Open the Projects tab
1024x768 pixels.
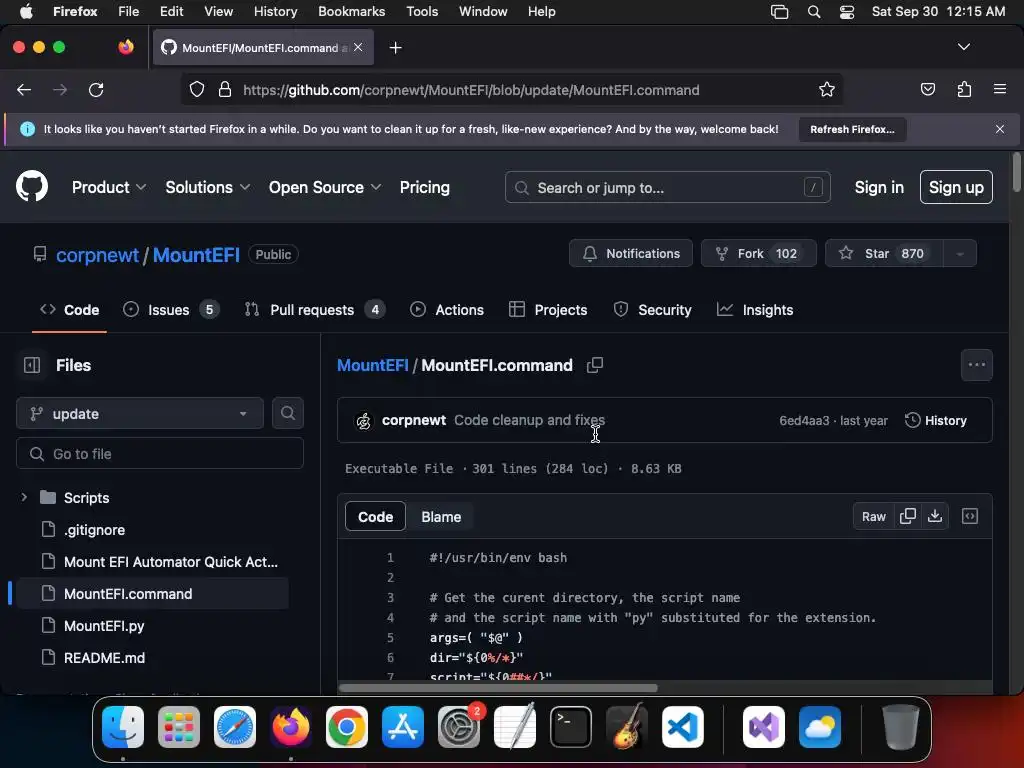(548, 310)
